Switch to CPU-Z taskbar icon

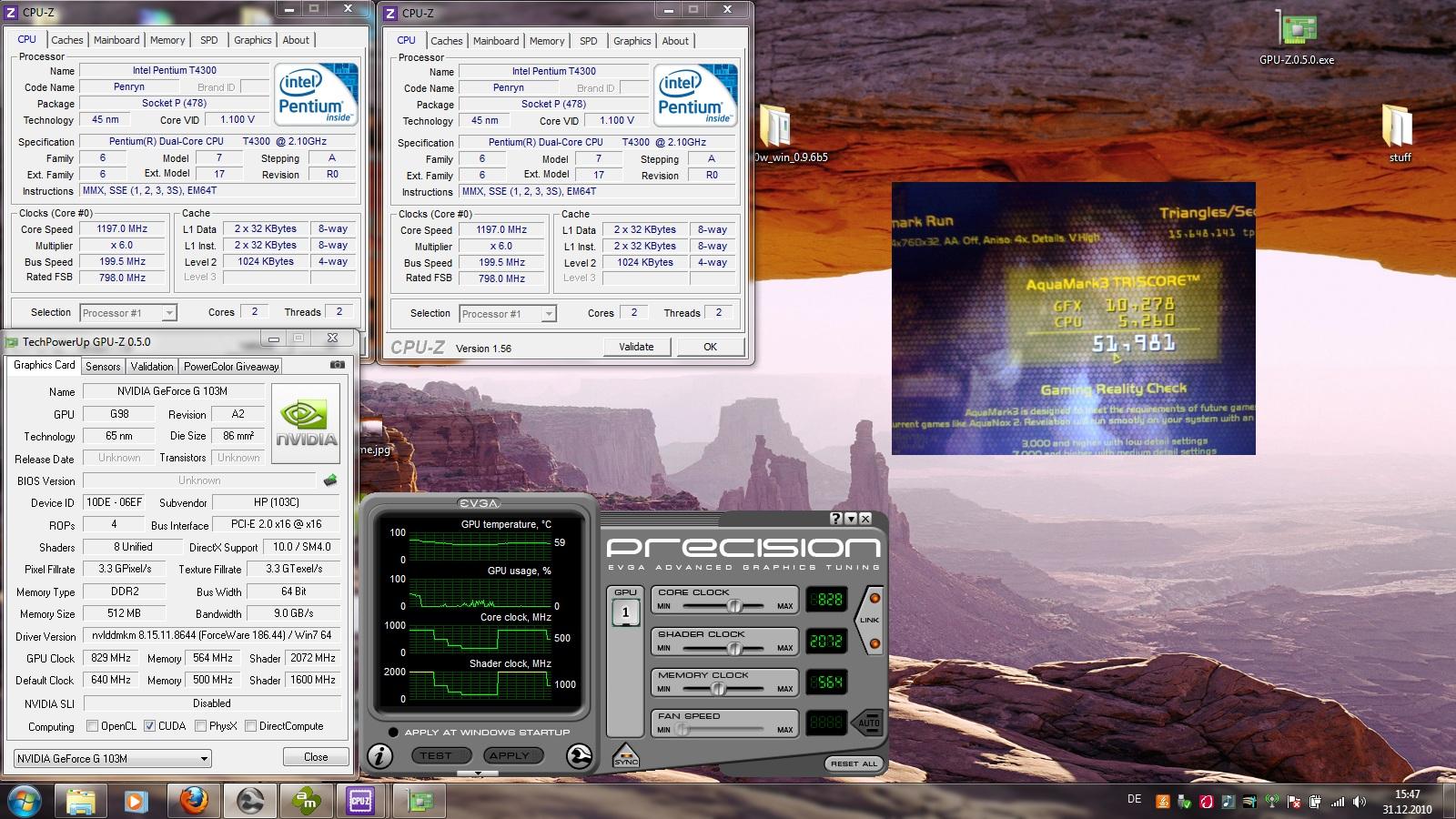361,802
